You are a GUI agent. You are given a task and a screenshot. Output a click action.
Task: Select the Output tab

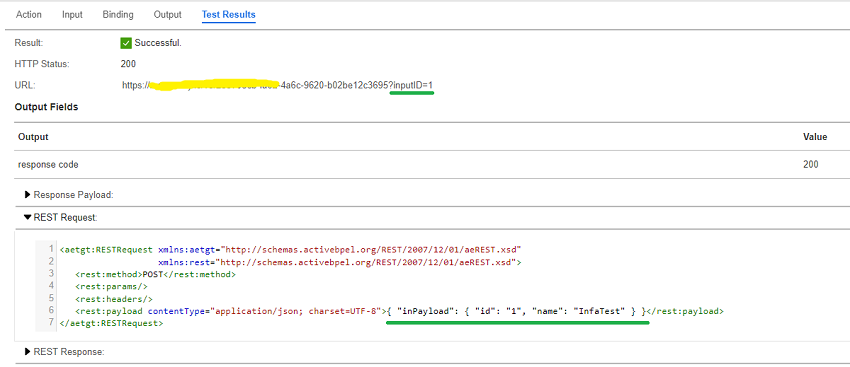(x=168, y=15)
